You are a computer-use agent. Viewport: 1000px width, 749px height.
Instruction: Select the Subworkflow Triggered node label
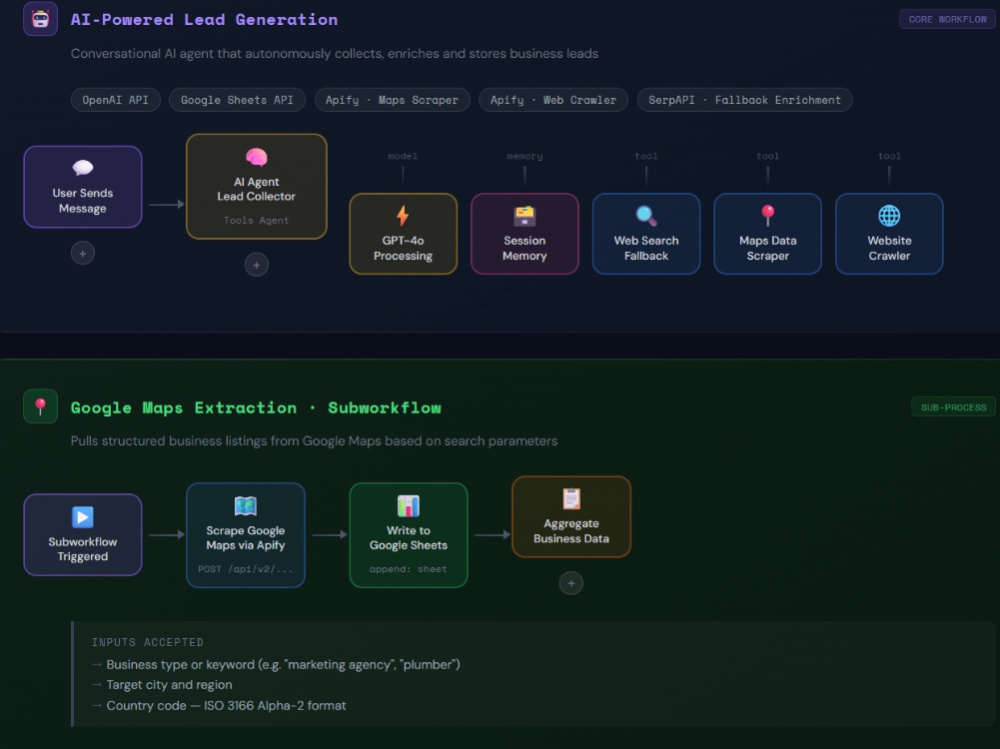pyautogui.click(x=83, y=549)
